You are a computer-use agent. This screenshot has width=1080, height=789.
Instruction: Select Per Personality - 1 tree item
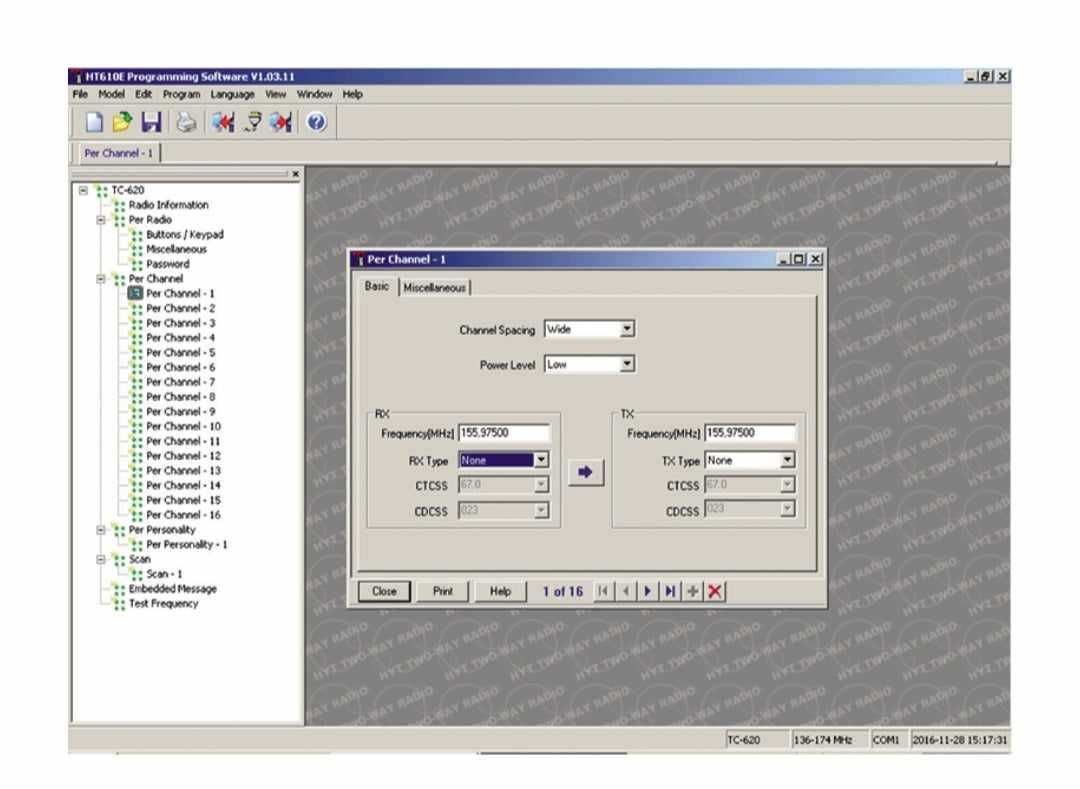187,545
